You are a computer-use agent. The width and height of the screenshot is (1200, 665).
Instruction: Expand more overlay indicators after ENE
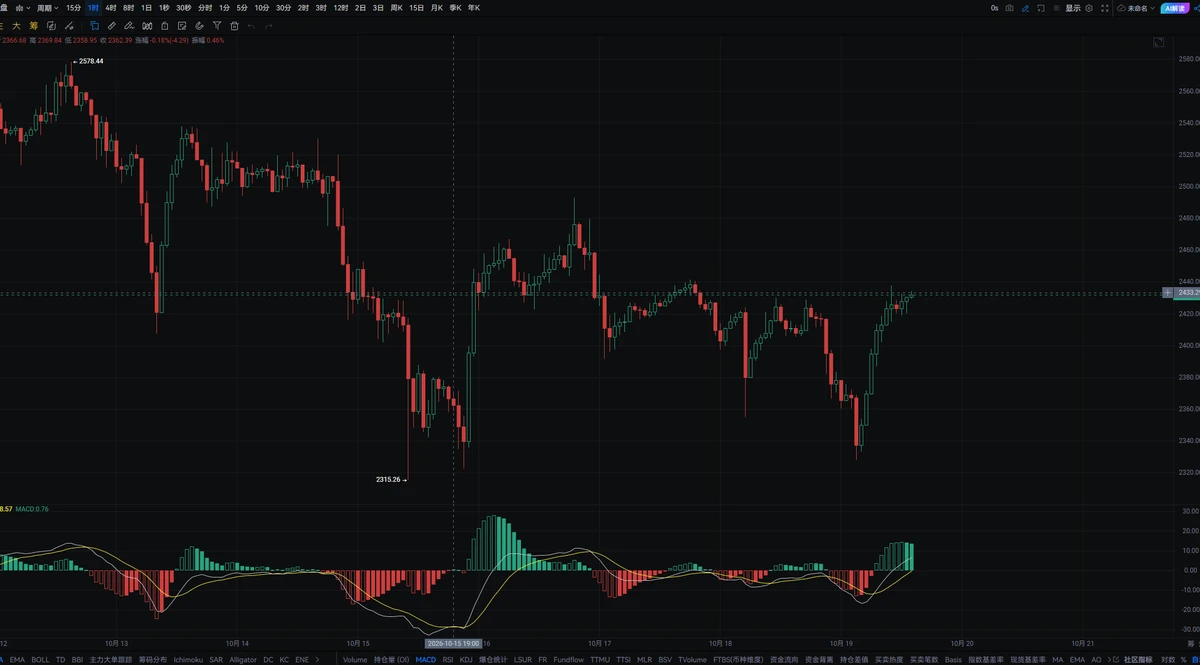(x=318, y=660)
